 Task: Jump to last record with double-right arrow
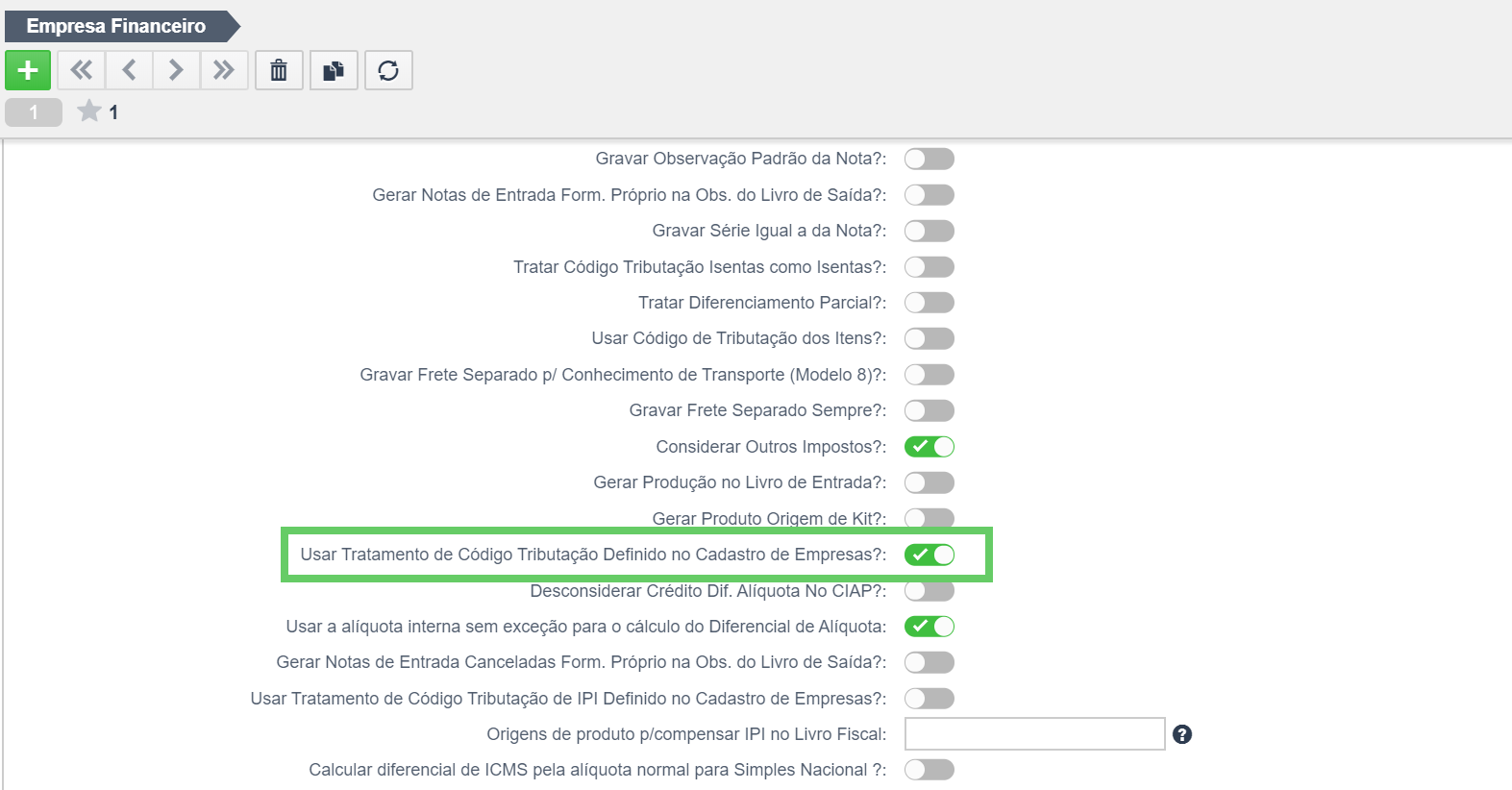point(224,70)
